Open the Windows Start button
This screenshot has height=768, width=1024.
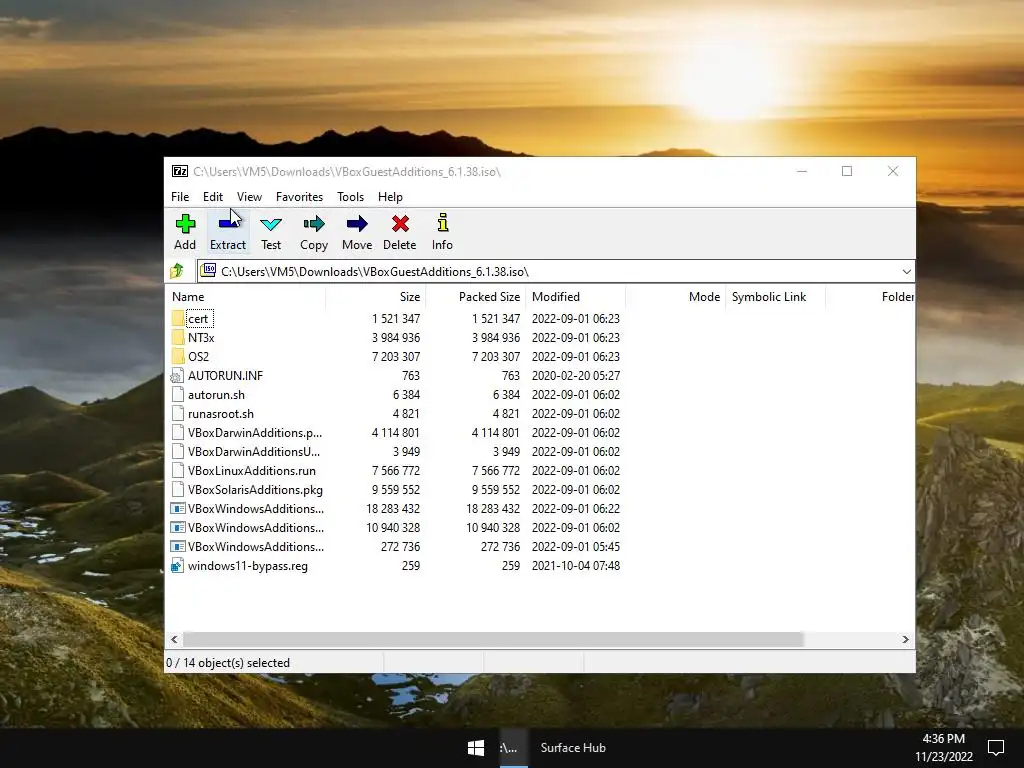click(475, 748)
